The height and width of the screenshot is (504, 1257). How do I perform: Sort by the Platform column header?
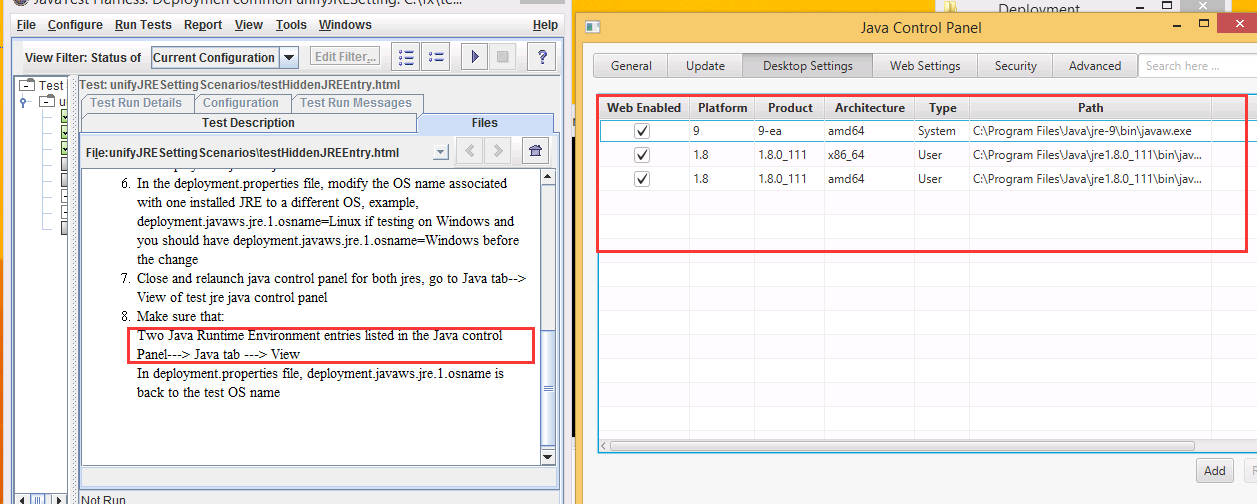click(x=722, y=107)
